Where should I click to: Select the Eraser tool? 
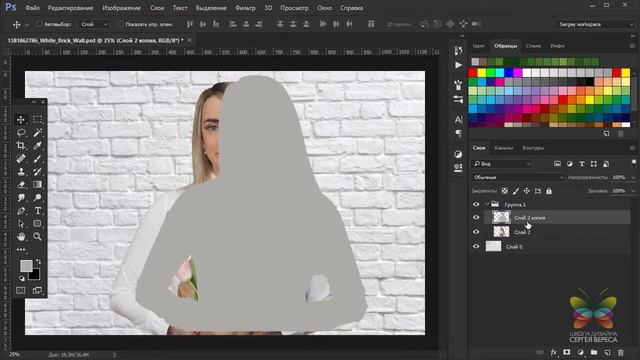[21, 185]
